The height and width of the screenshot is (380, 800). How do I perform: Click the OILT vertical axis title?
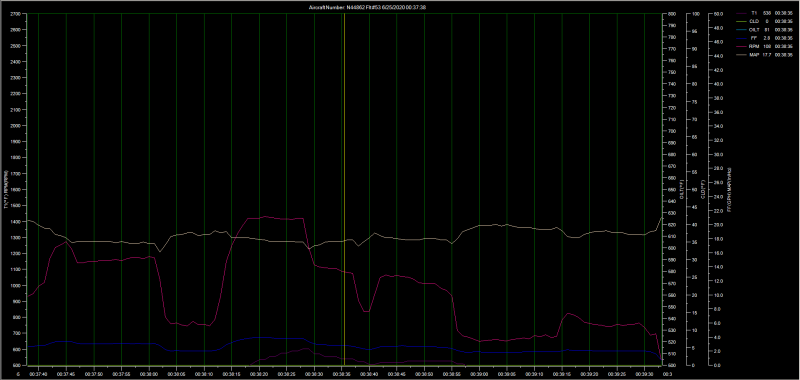coord(682,190)
